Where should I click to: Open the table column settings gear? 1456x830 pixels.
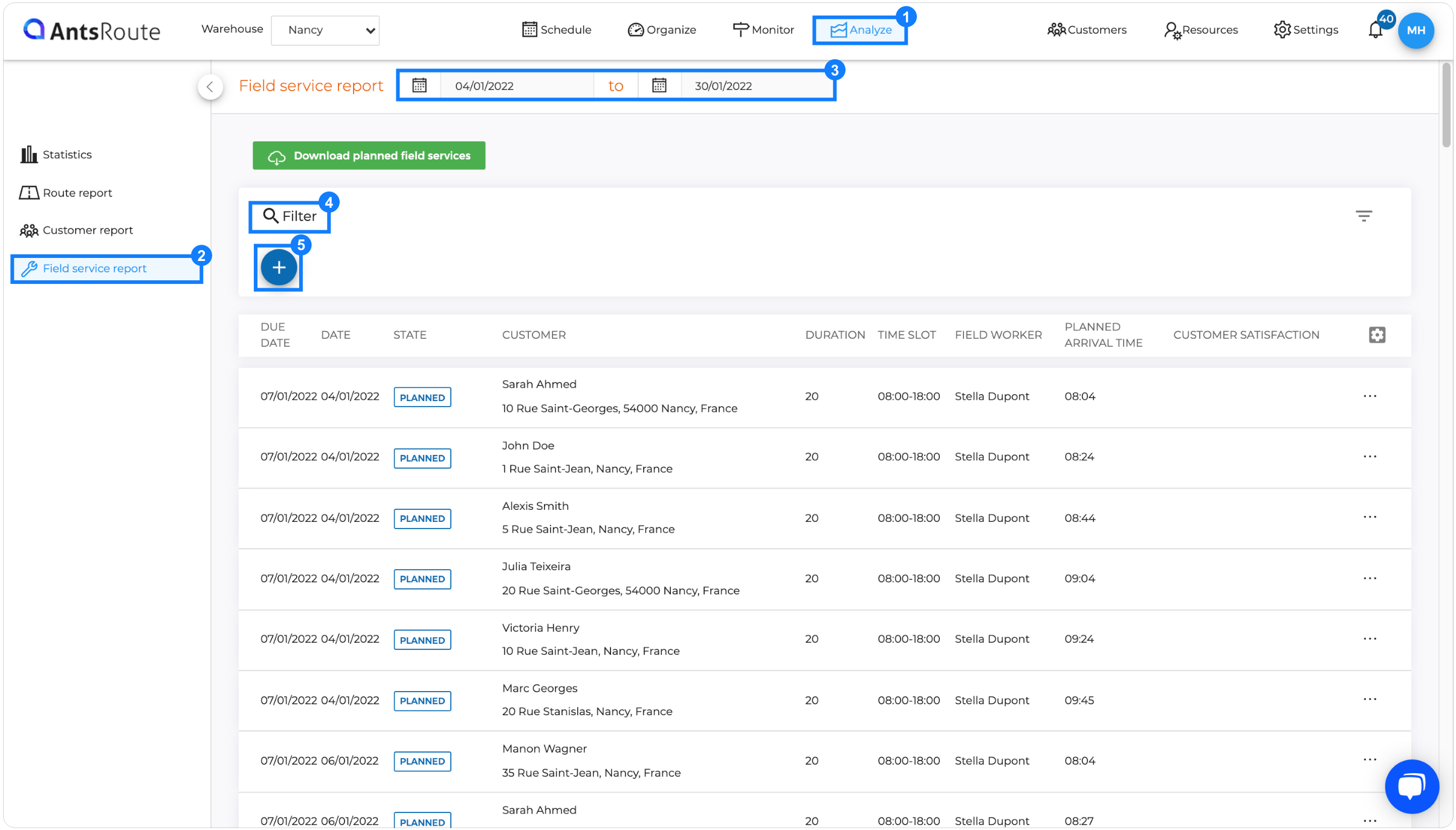(1377, 335)
